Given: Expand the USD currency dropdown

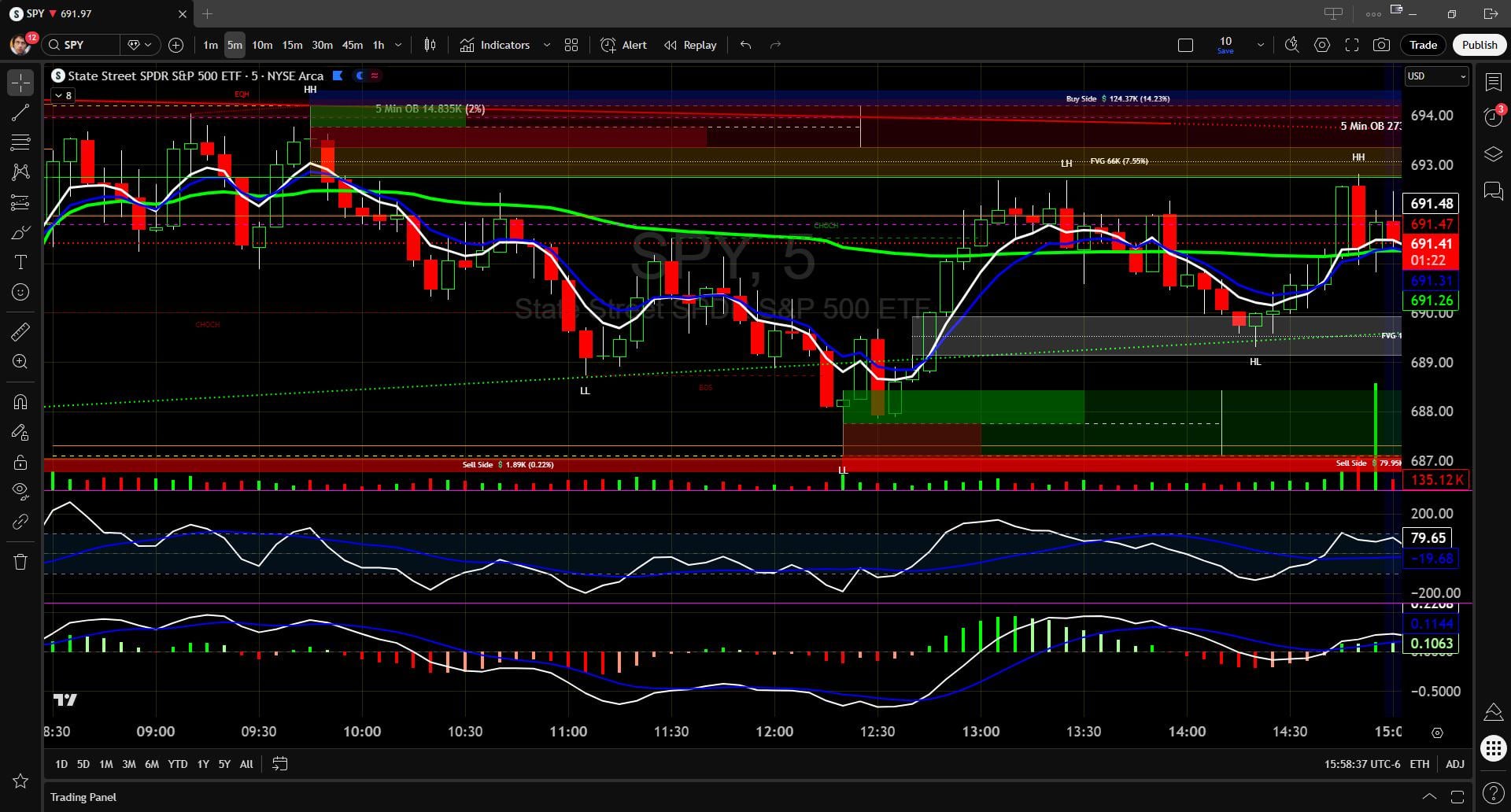Looking at the screenshot, I should click(1436, 76).
